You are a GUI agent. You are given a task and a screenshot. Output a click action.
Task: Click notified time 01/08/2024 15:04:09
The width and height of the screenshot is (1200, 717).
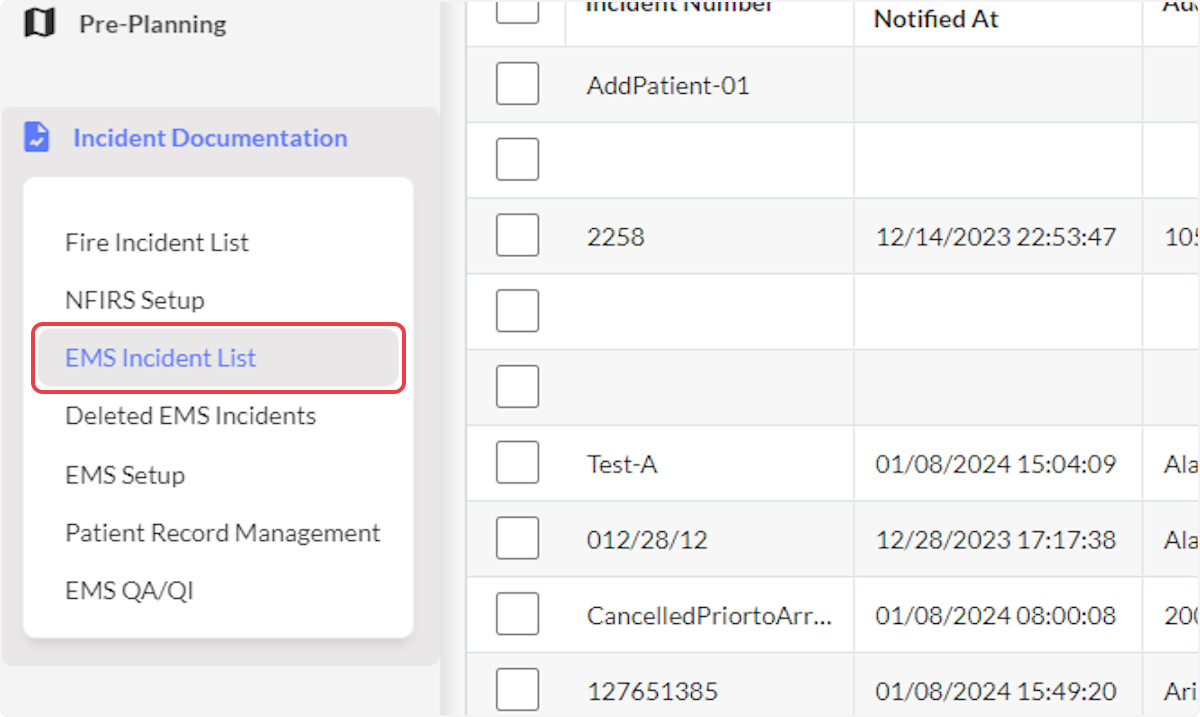click(x=996, y=464)
